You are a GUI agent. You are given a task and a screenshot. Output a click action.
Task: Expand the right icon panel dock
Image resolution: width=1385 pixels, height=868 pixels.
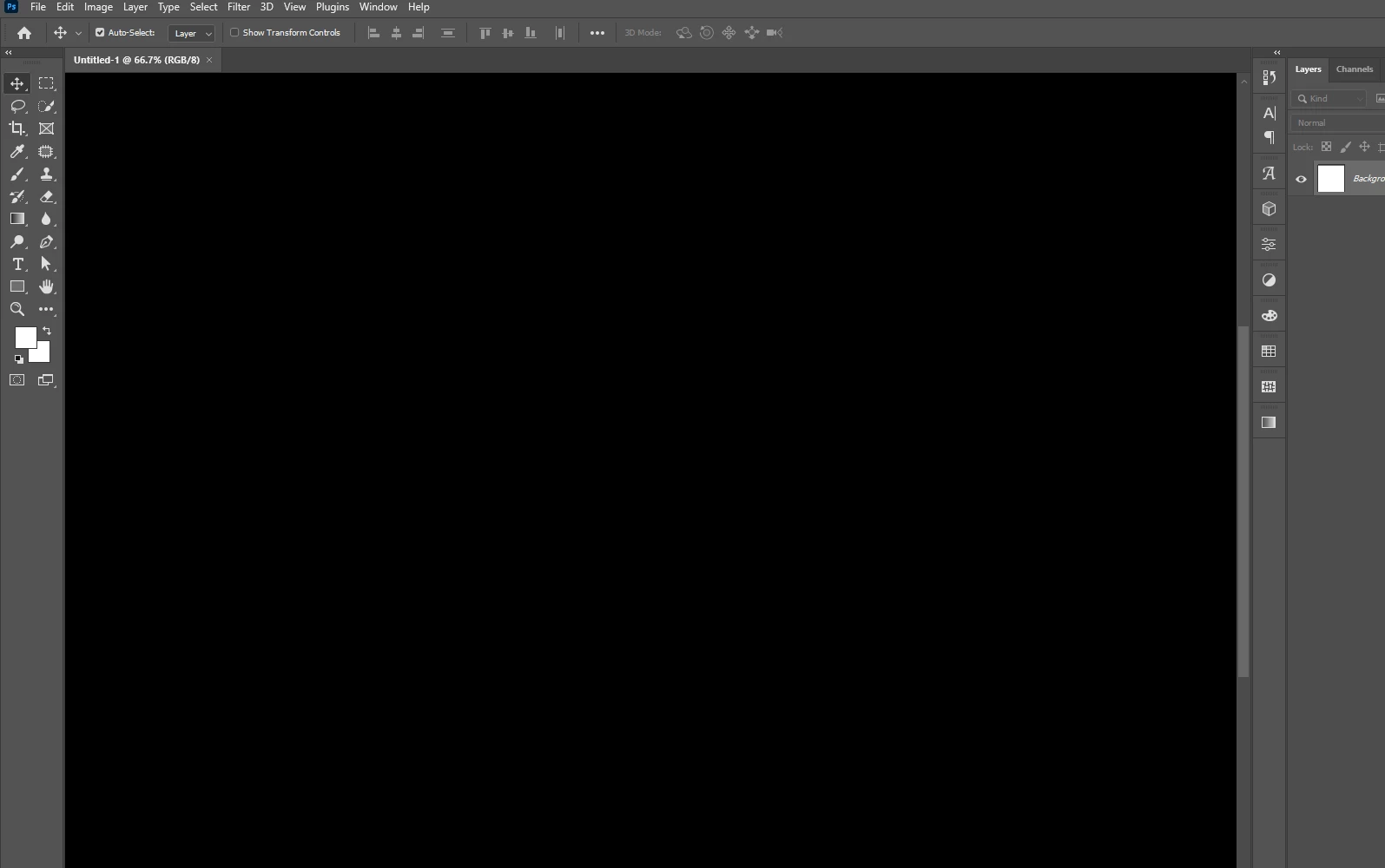(1276, 53)
